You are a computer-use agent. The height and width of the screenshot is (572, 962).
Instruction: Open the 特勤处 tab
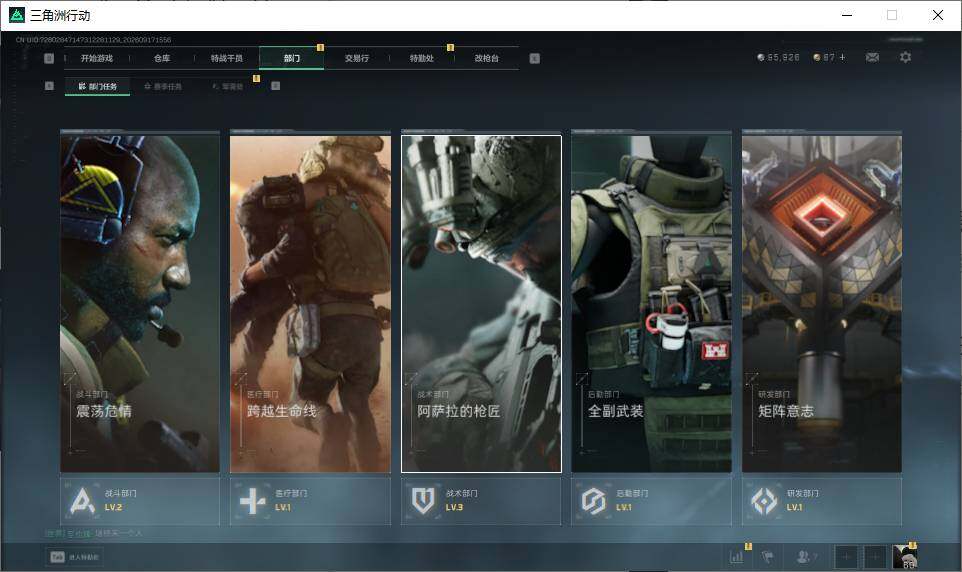421,58
